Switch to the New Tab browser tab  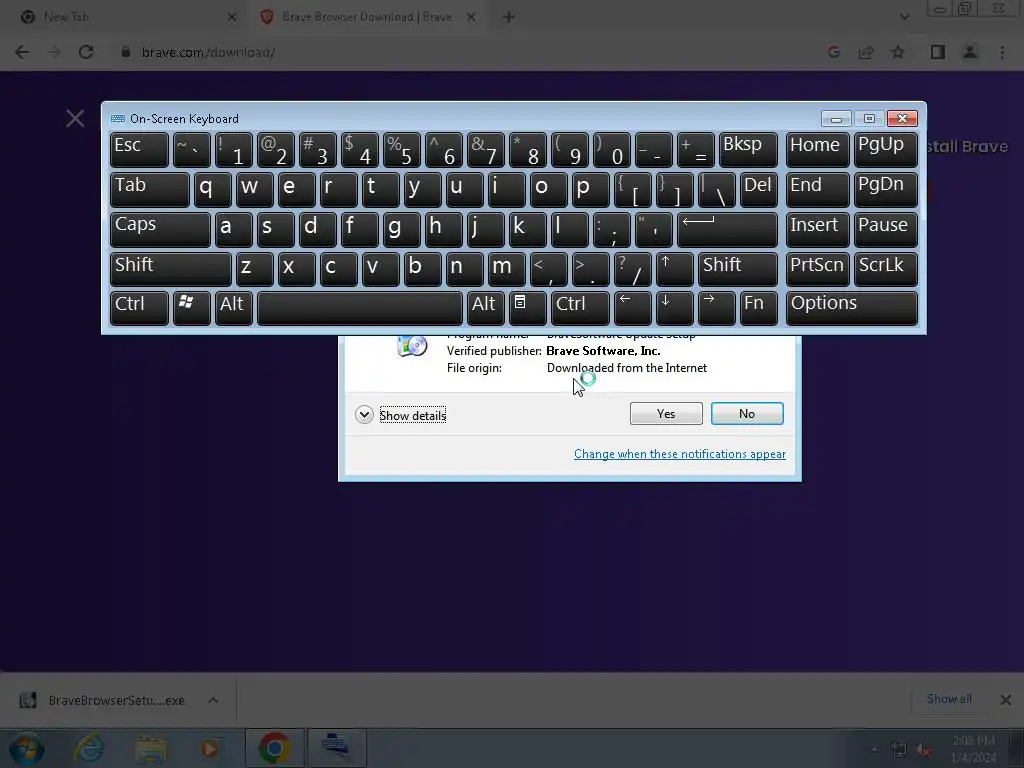point(124,18)
